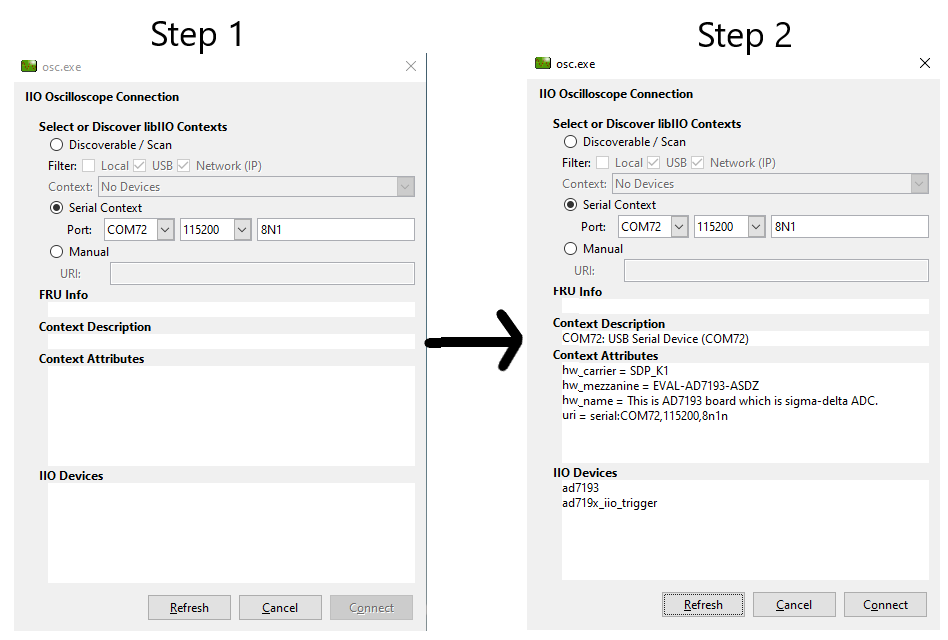Click the Connect button in Step 2

[885, 604]
